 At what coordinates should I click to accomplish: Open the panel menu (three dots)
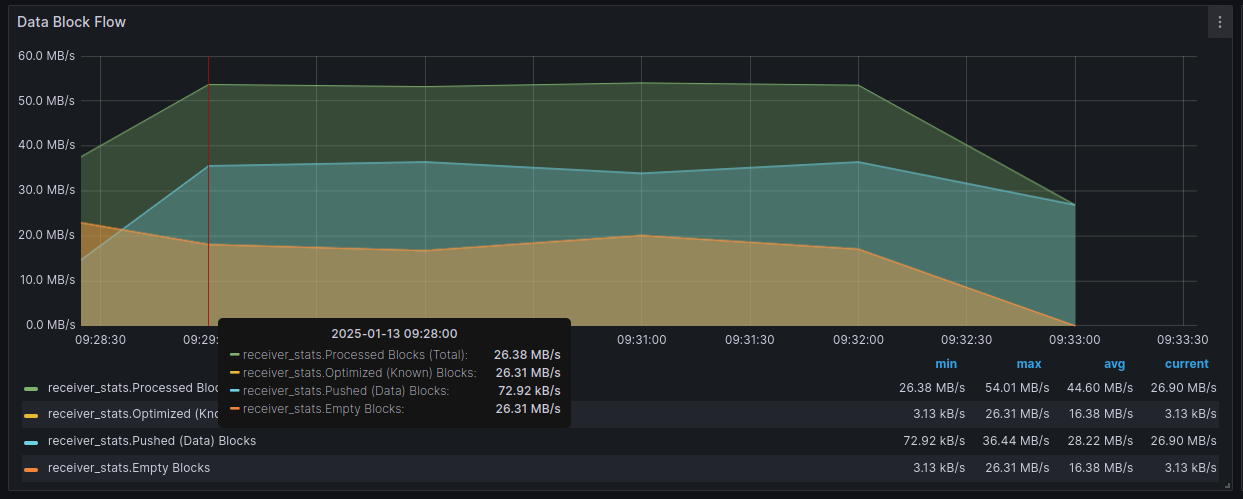click(x=1220, y=22)
